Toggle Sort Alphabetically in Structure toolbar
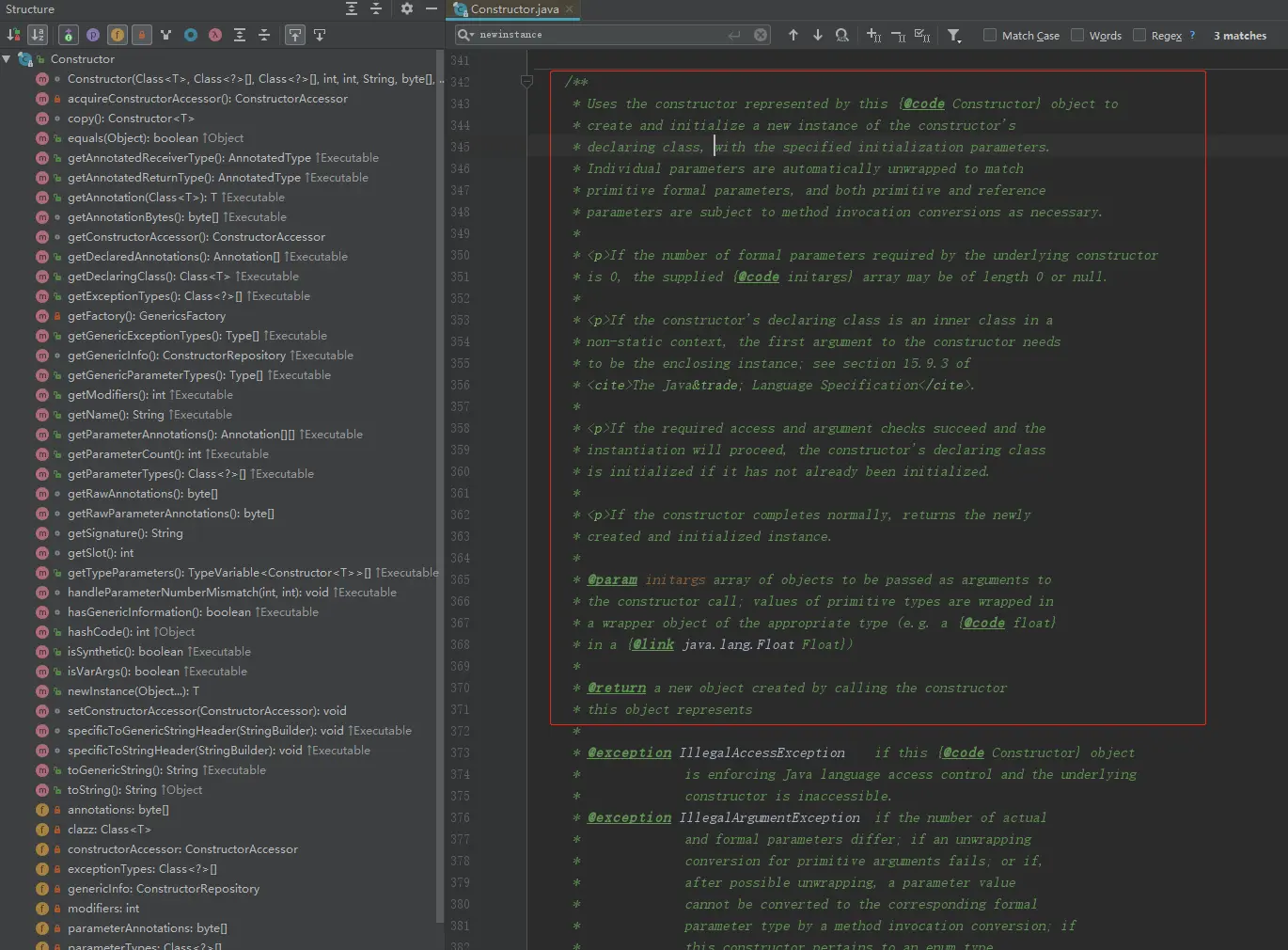Screen dimensions: 1288x950 pos(38,35)
